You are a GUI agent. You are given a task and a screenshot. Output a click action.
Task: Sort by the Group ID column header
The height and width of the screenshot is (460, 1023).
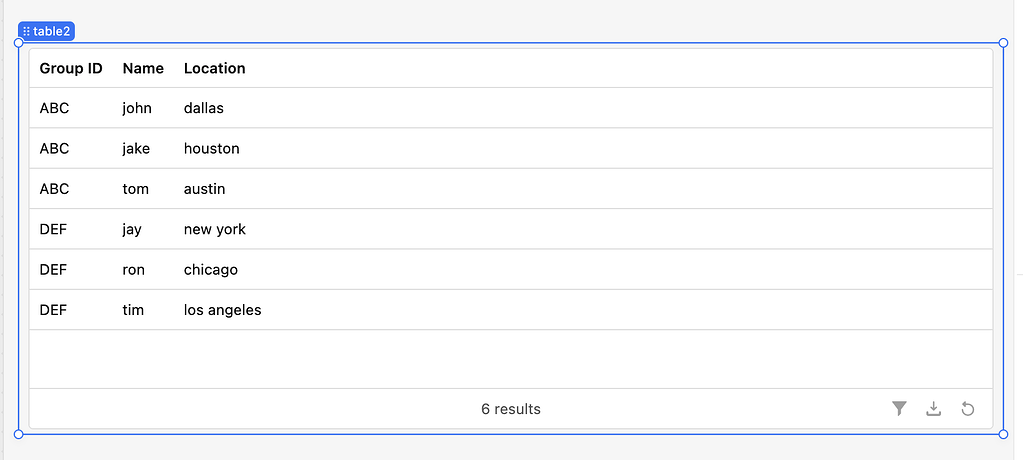71,68
